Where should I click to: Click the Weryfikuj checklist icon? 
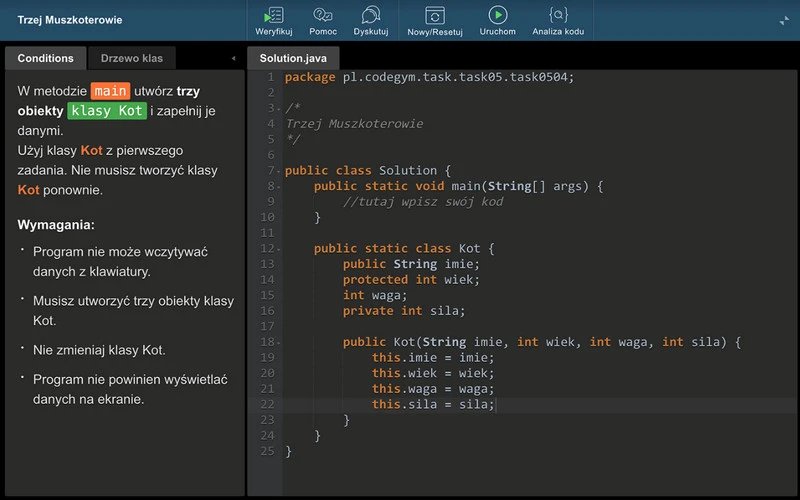click(x=273, y=15)
